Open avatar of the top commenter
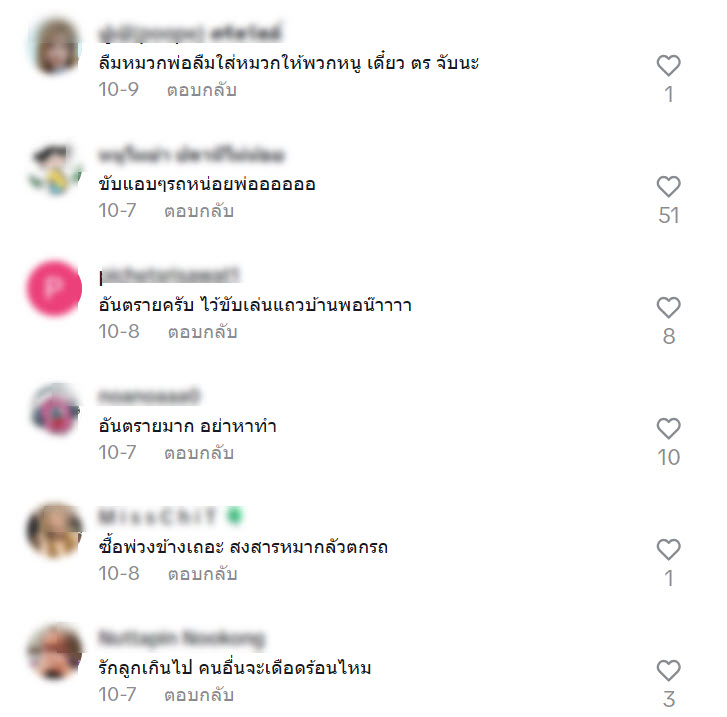 pos(55,46)
